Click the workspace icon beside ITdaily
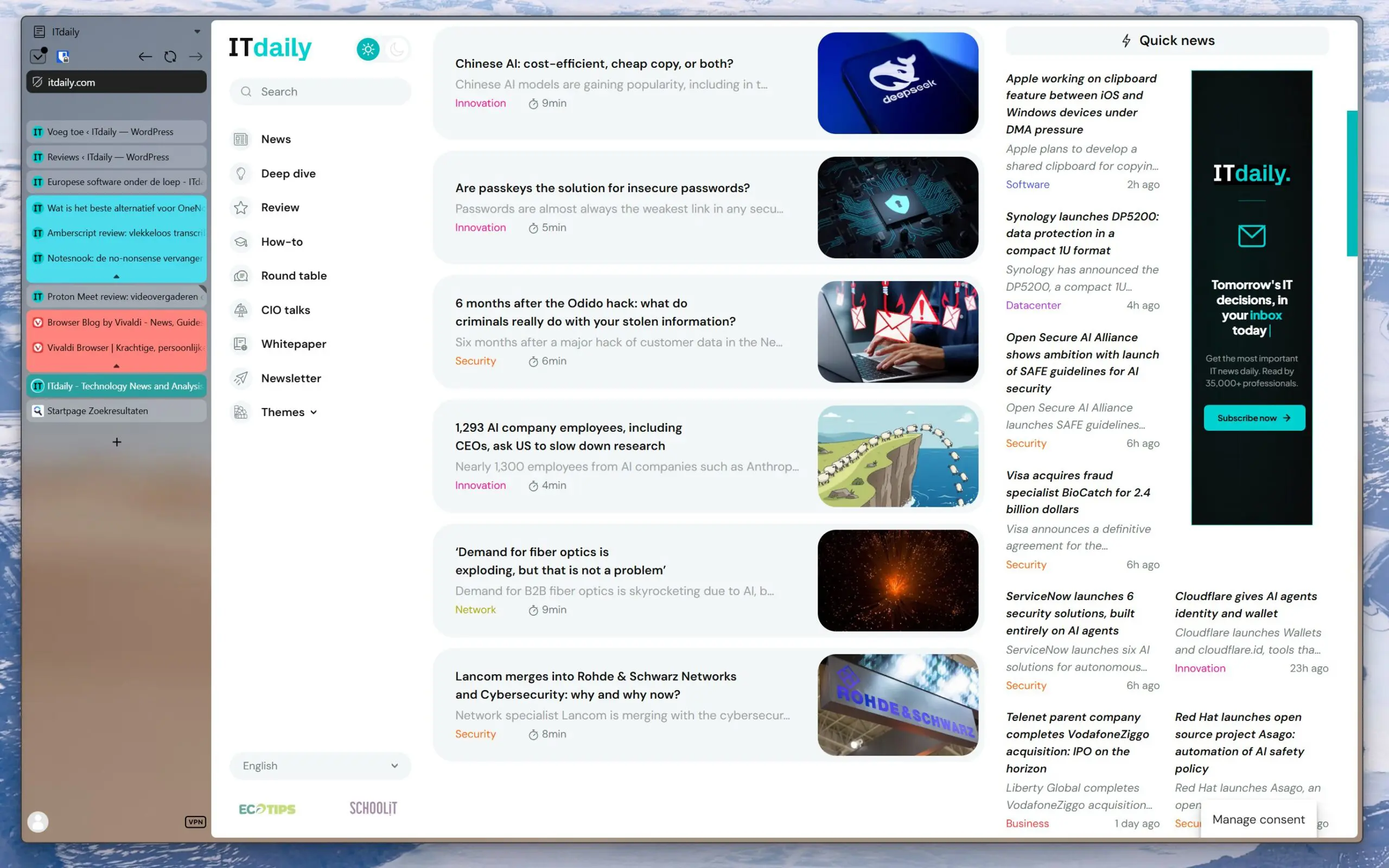This screenshot has width=1389, height=868. coord(39,31)
